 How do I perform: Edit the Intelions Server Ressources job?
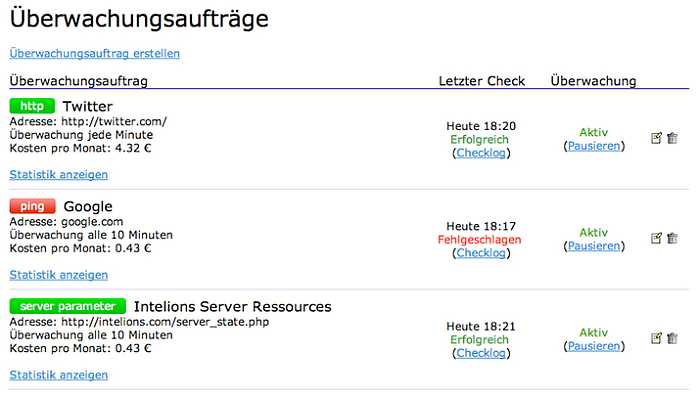tap(656, 338)
